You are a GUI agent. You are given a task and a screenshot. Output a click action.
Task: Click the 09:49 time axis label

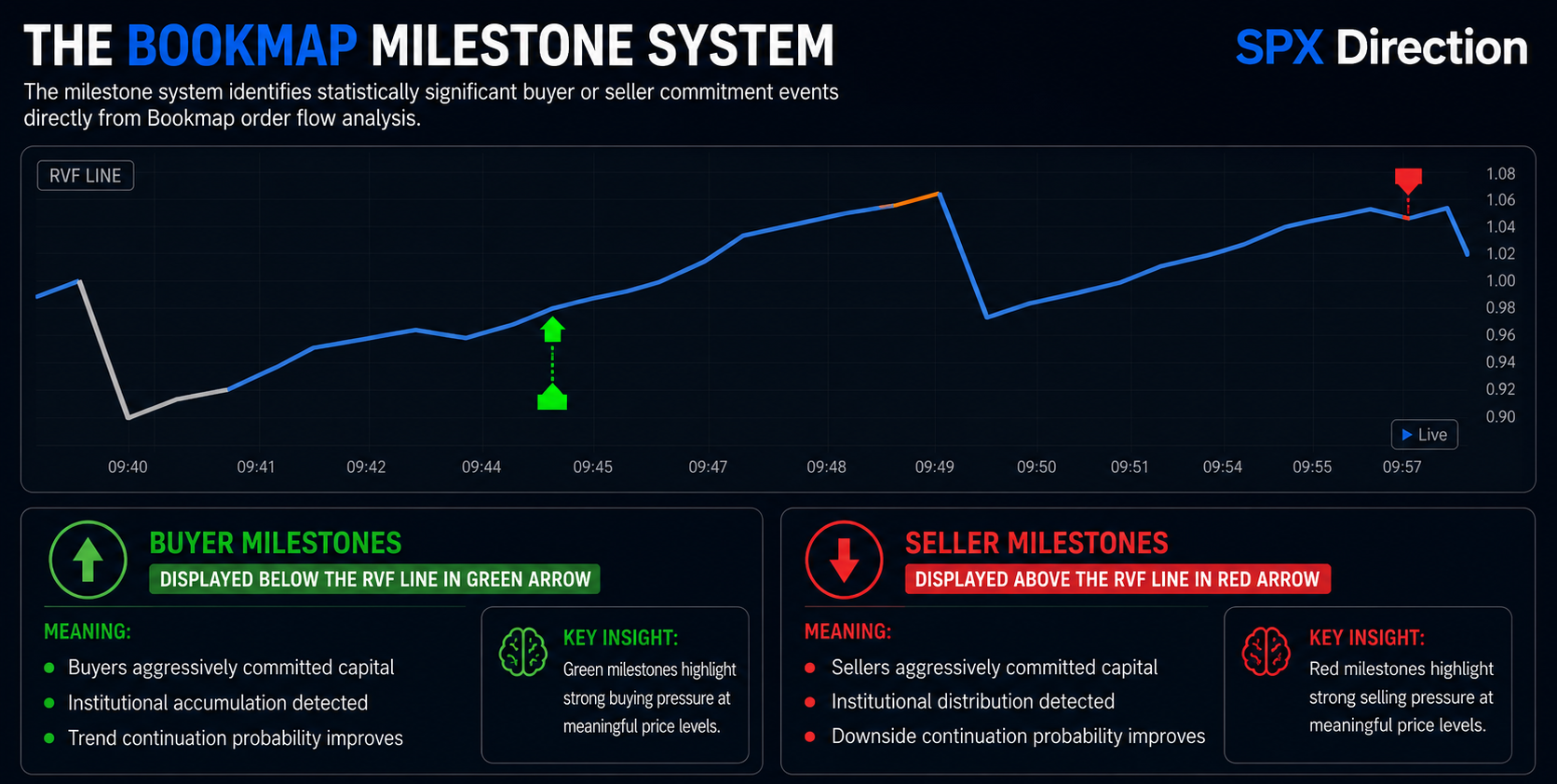pos(934,466)
